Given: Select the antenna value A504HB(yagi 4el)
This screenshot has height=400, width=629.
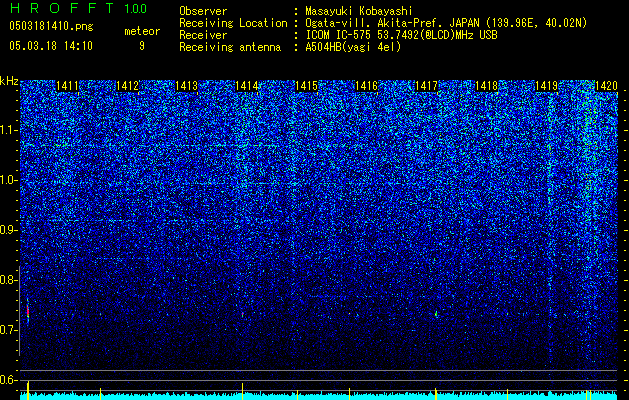Looking at the screenshot, I should (353, 47).
